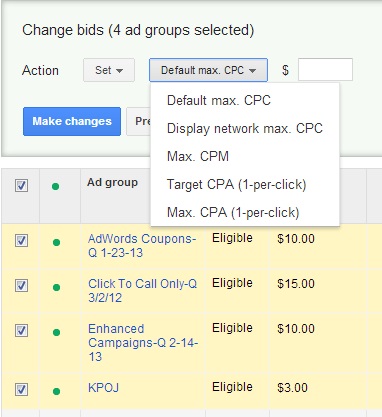Open the KPOJ ad group link
Screen dimensions: 382x417
(103, 388)
